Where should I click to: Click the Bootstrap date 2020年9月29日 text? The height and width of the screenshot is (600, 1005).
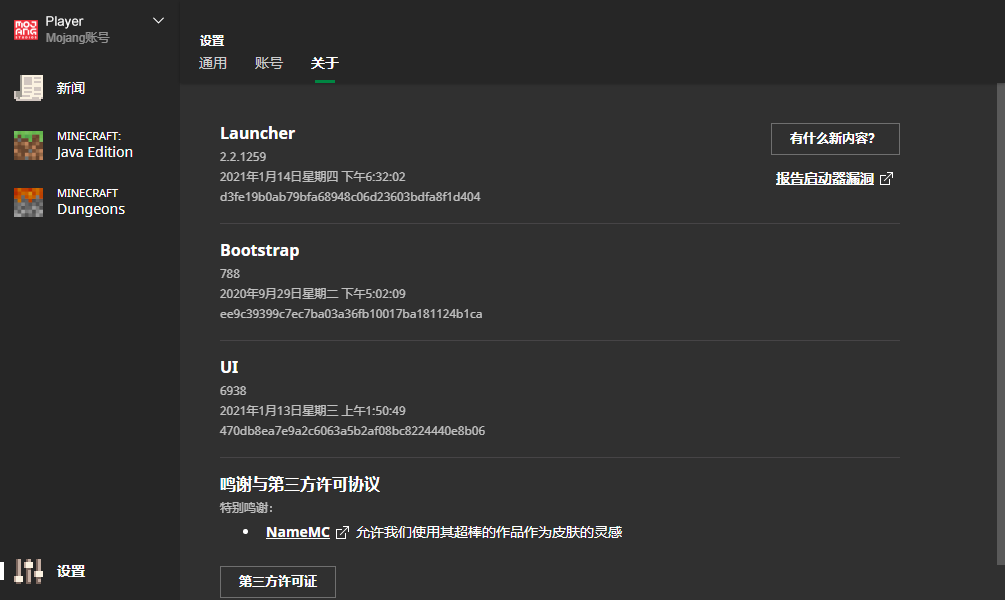[x=313, y=294]
